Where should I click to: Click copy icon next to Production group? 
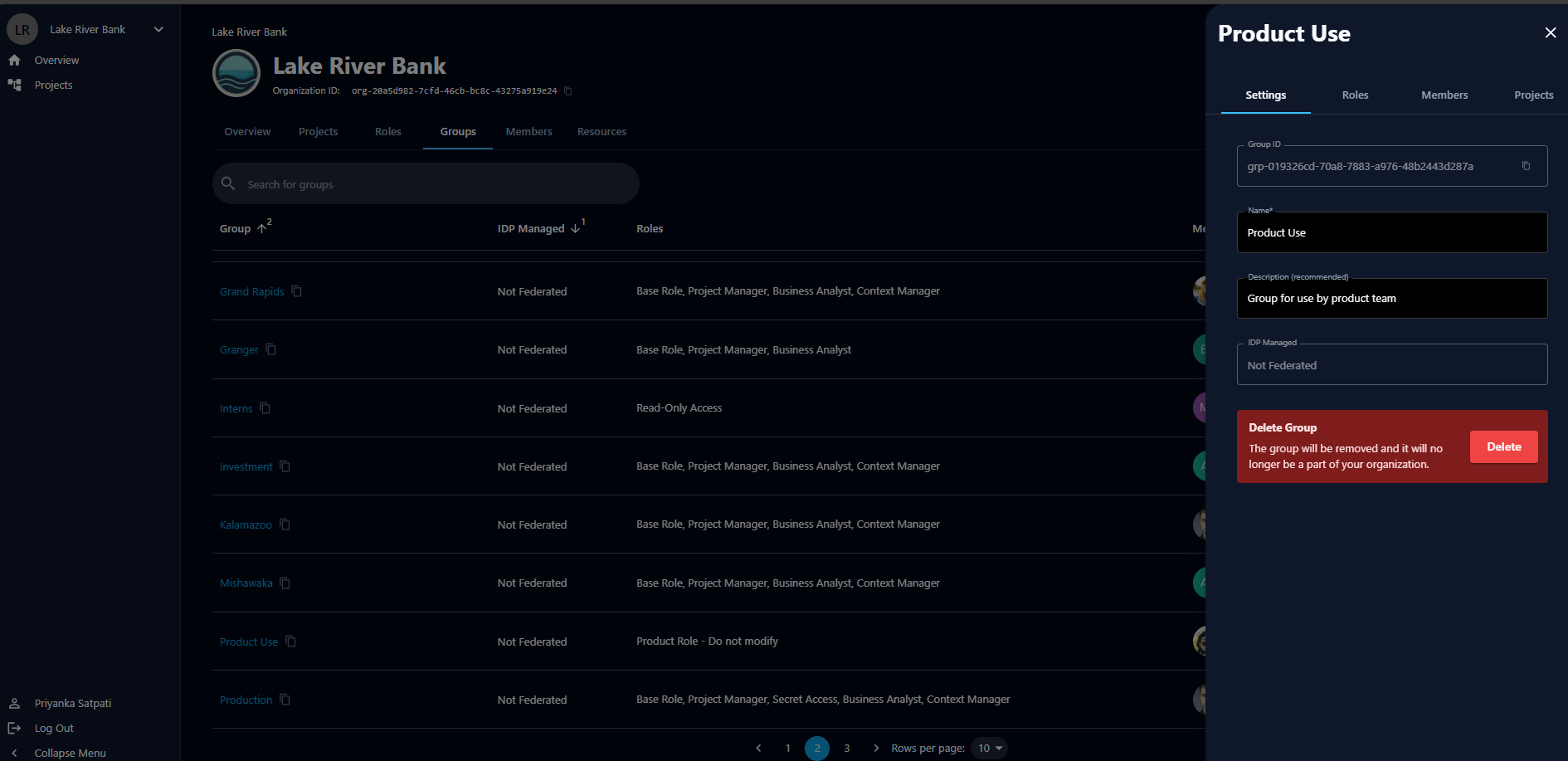285,700
